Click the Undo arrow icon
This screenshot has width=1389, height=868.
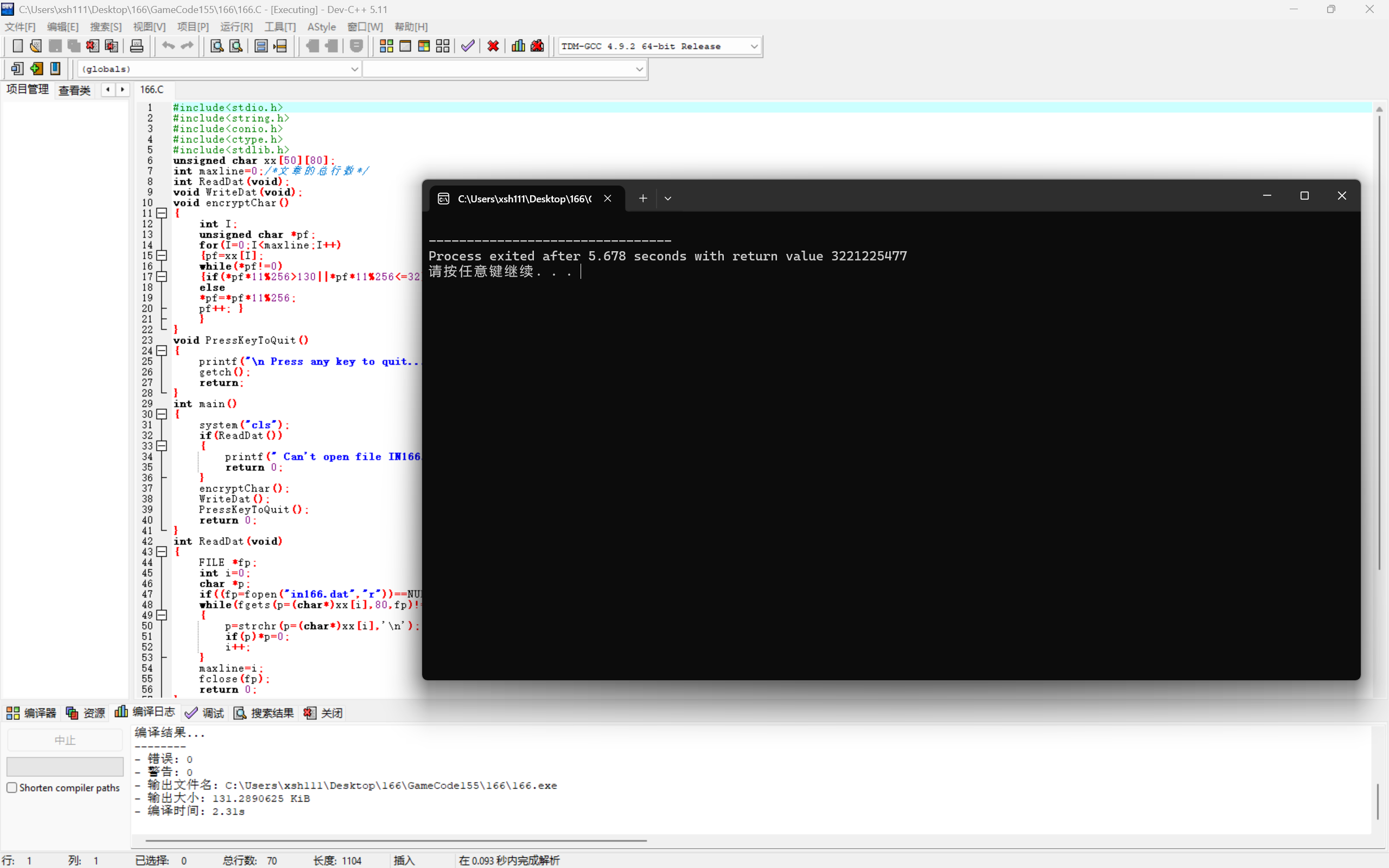(168, 46)
